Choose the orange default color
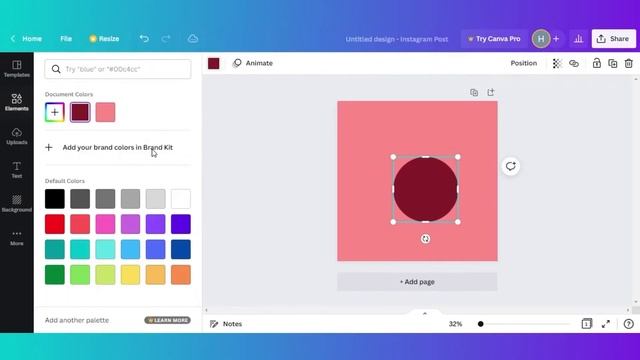 click(181, 275)
